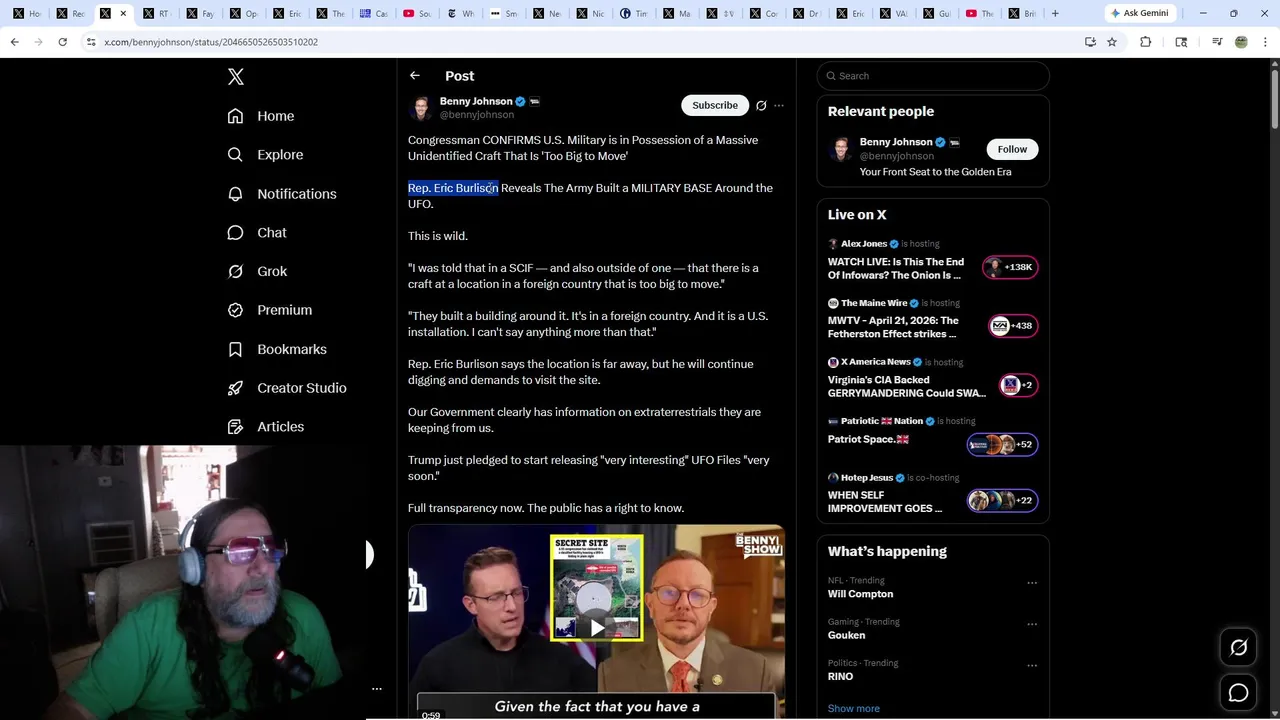Click the Explore label in sidebar
The image size is (1280, 720).
pyautogui.click(x=280, y=155)
